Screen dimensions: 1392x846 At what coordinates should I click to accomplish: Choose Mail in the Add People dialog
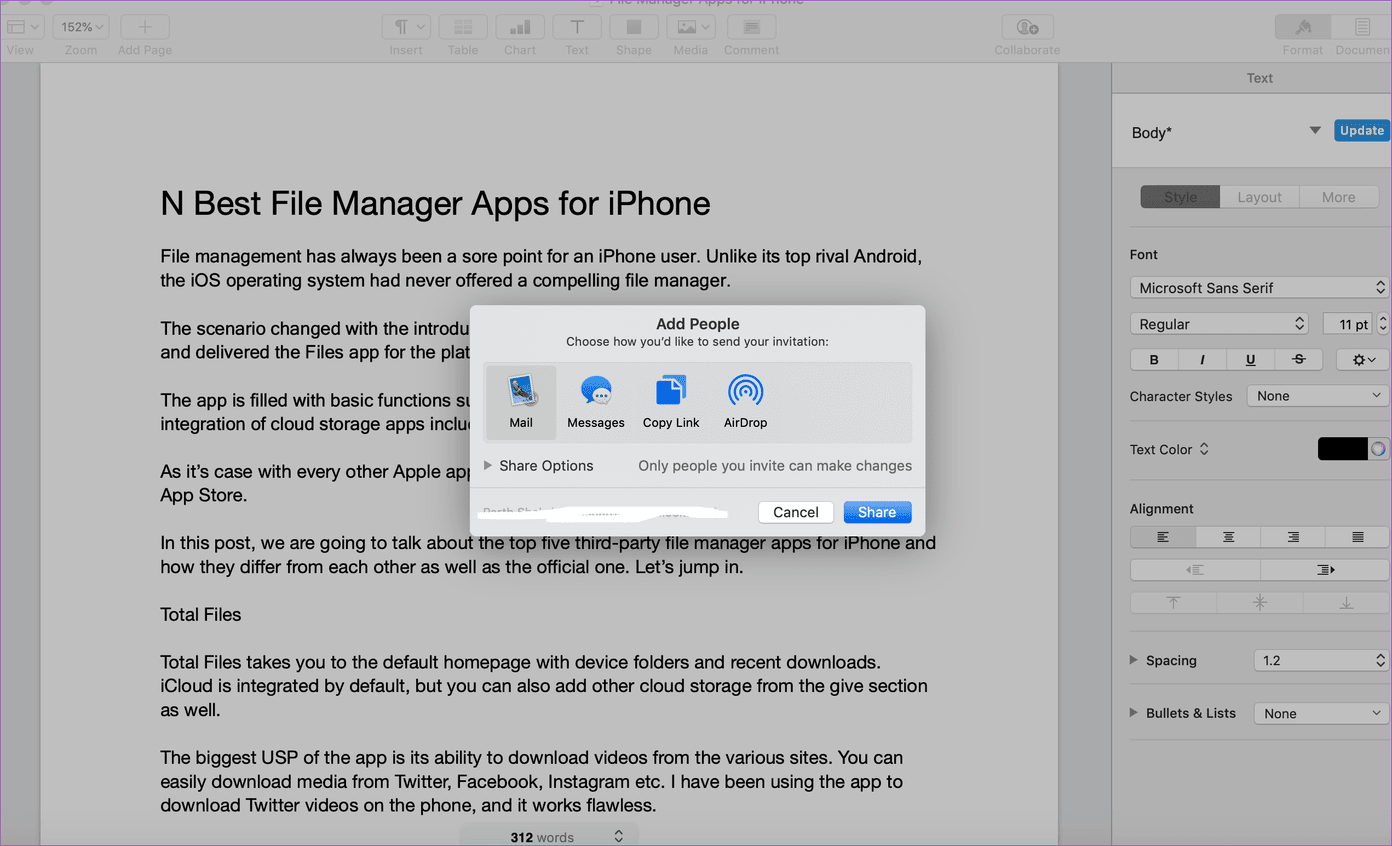[521, 402]
